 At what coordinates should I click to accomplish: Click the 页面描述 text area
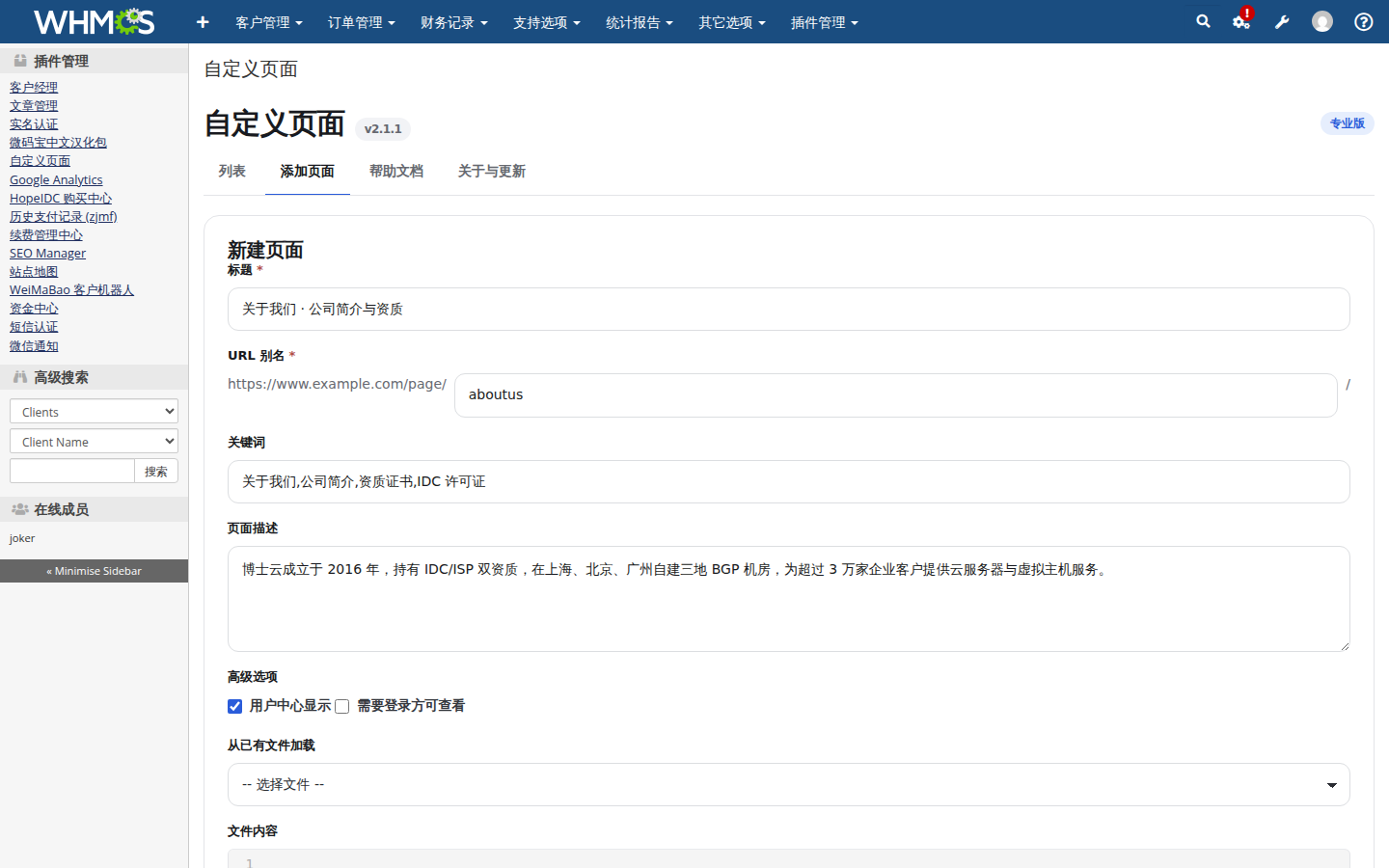[x=789, y=599]
